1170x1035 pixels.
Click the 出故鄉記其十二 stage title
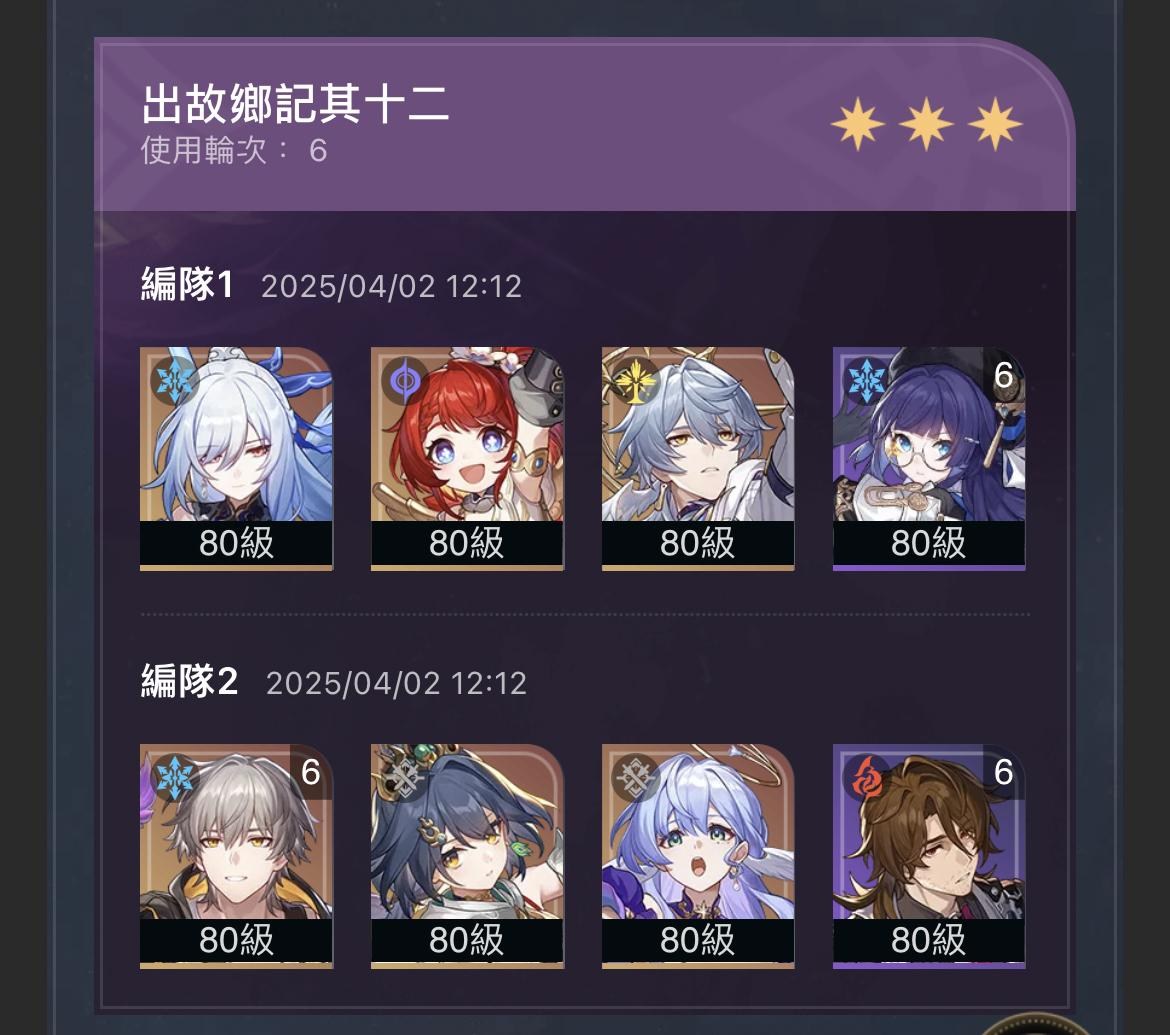[295, 103]
